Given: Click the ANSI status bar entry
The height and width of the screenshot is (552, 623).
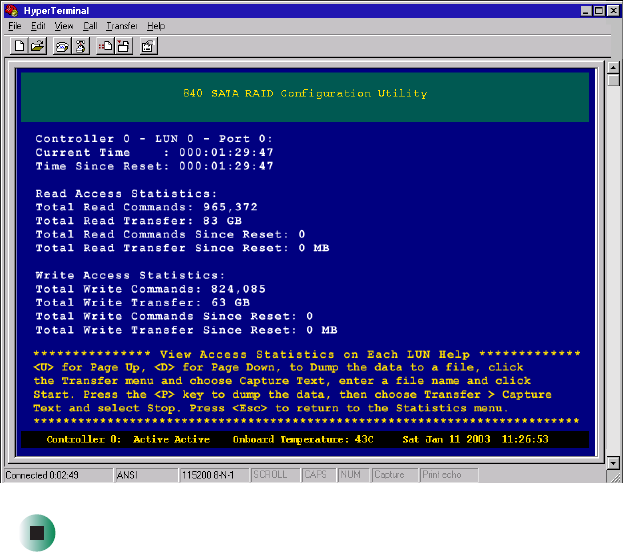Looking at the screenshot, I should [x=146, y=475].
